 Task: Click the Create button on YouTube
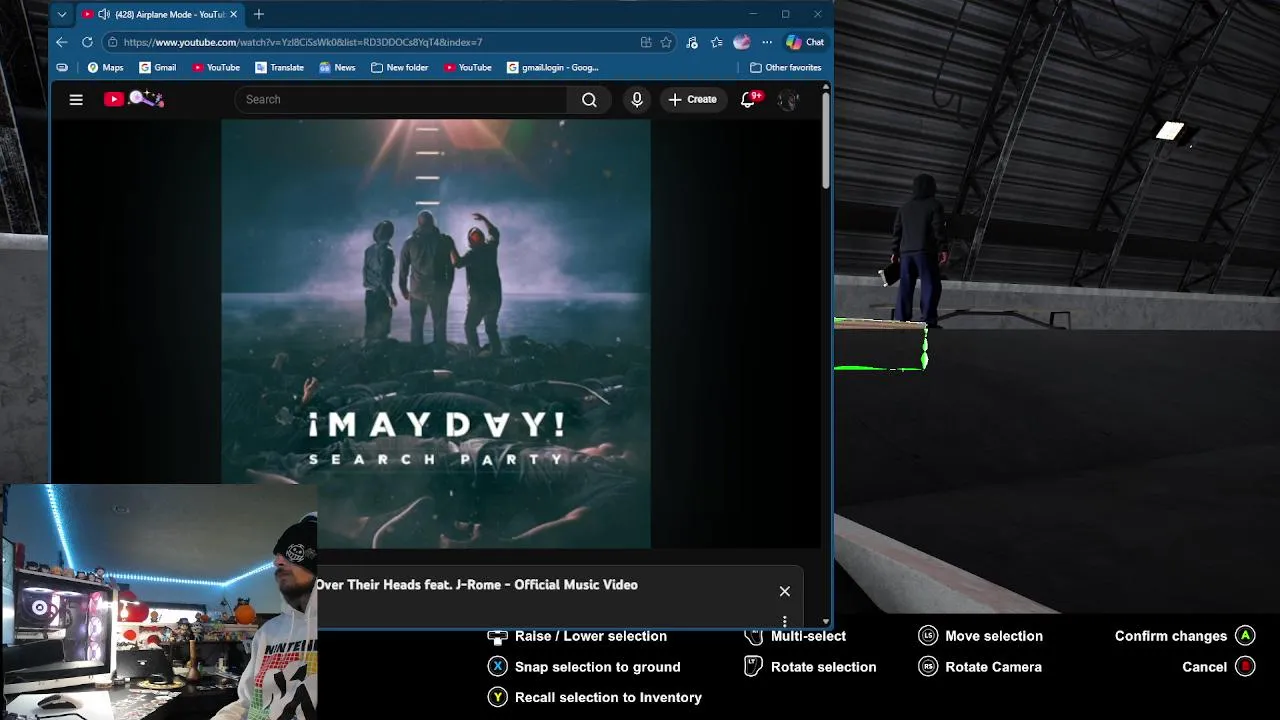(x=692, y=99)
